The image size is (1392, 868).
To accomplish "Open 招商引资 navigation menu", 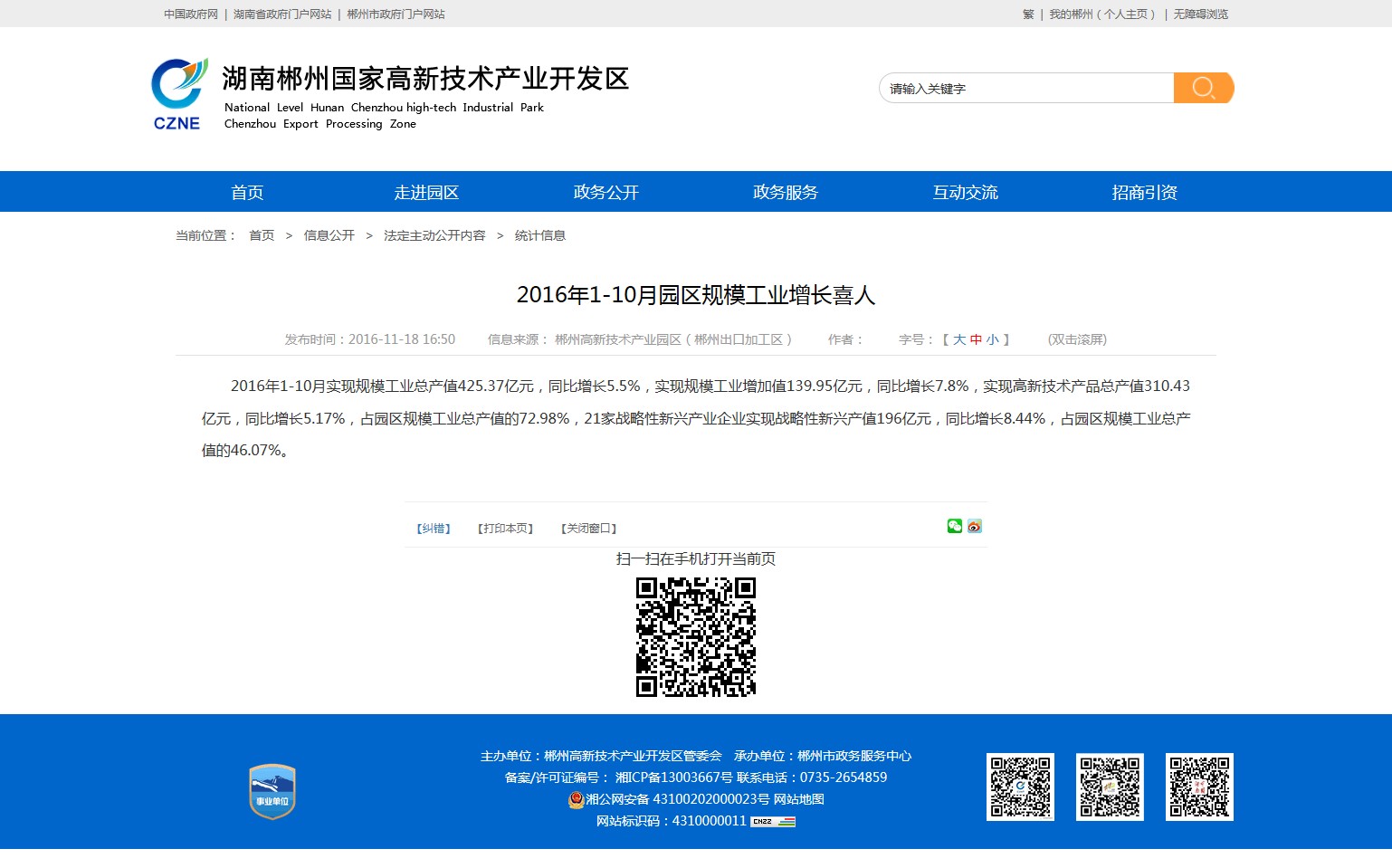I will [x=1145, y=192].
